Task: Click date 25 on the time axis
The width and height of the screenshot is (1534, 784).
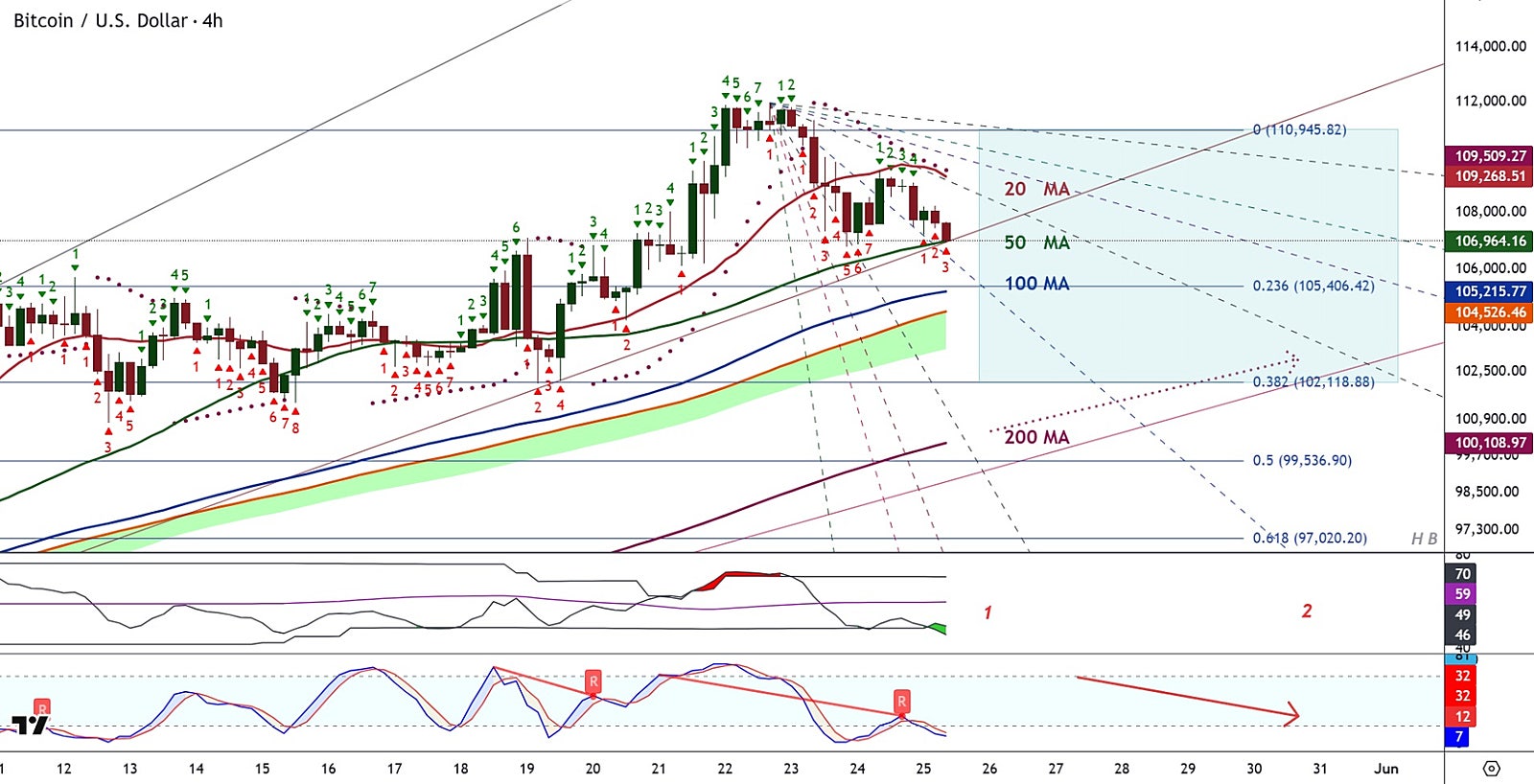Action: pyautogui.click(x=923, y=769)
